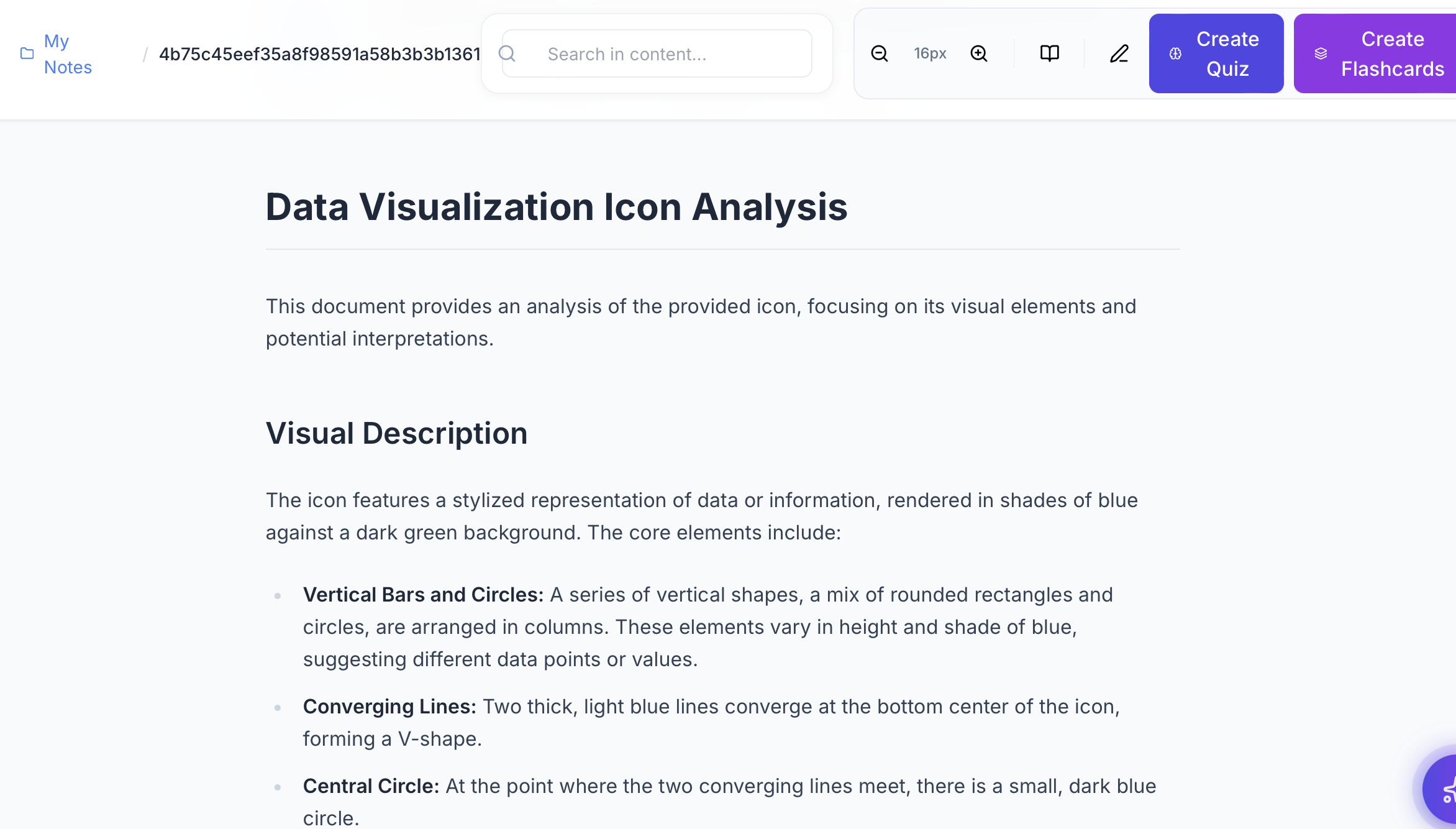This screenshot has width=1456, height=829.
Task: Click the magnifier icon in the search bar
Action: tap(507, 53)
